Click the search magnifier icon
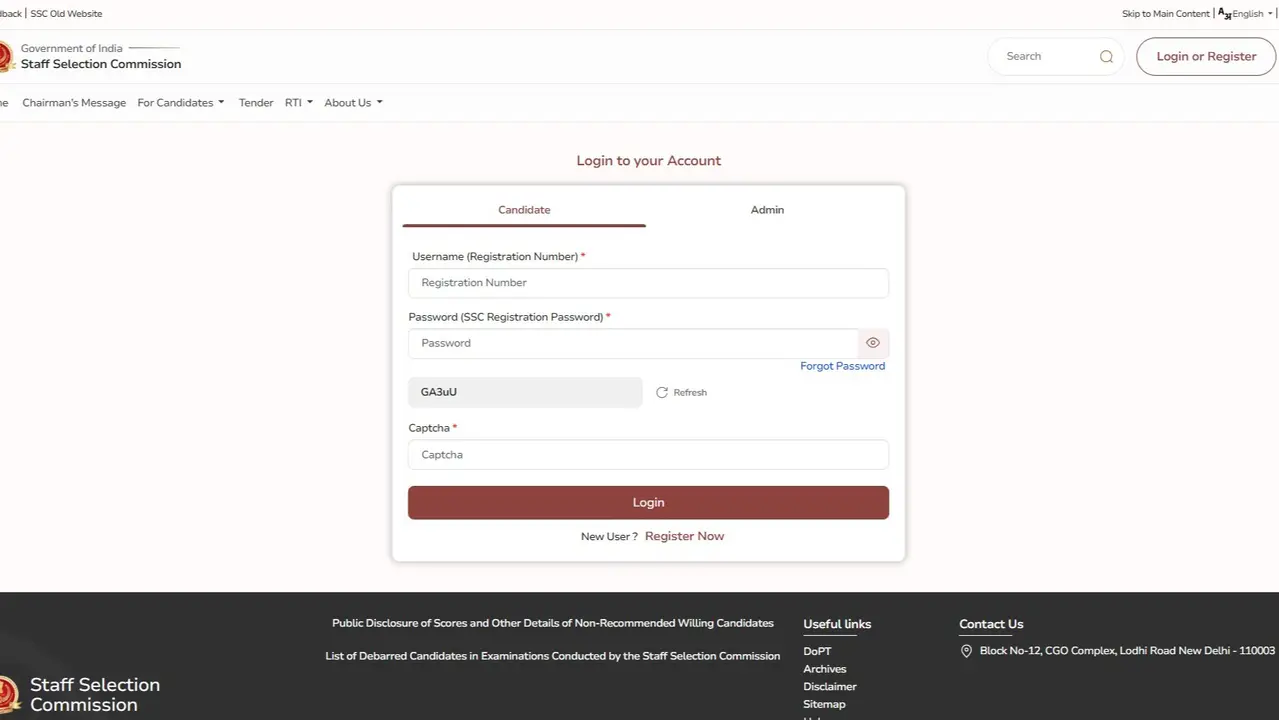Viewport: 1279px width, 720px height. (1106, 56)
